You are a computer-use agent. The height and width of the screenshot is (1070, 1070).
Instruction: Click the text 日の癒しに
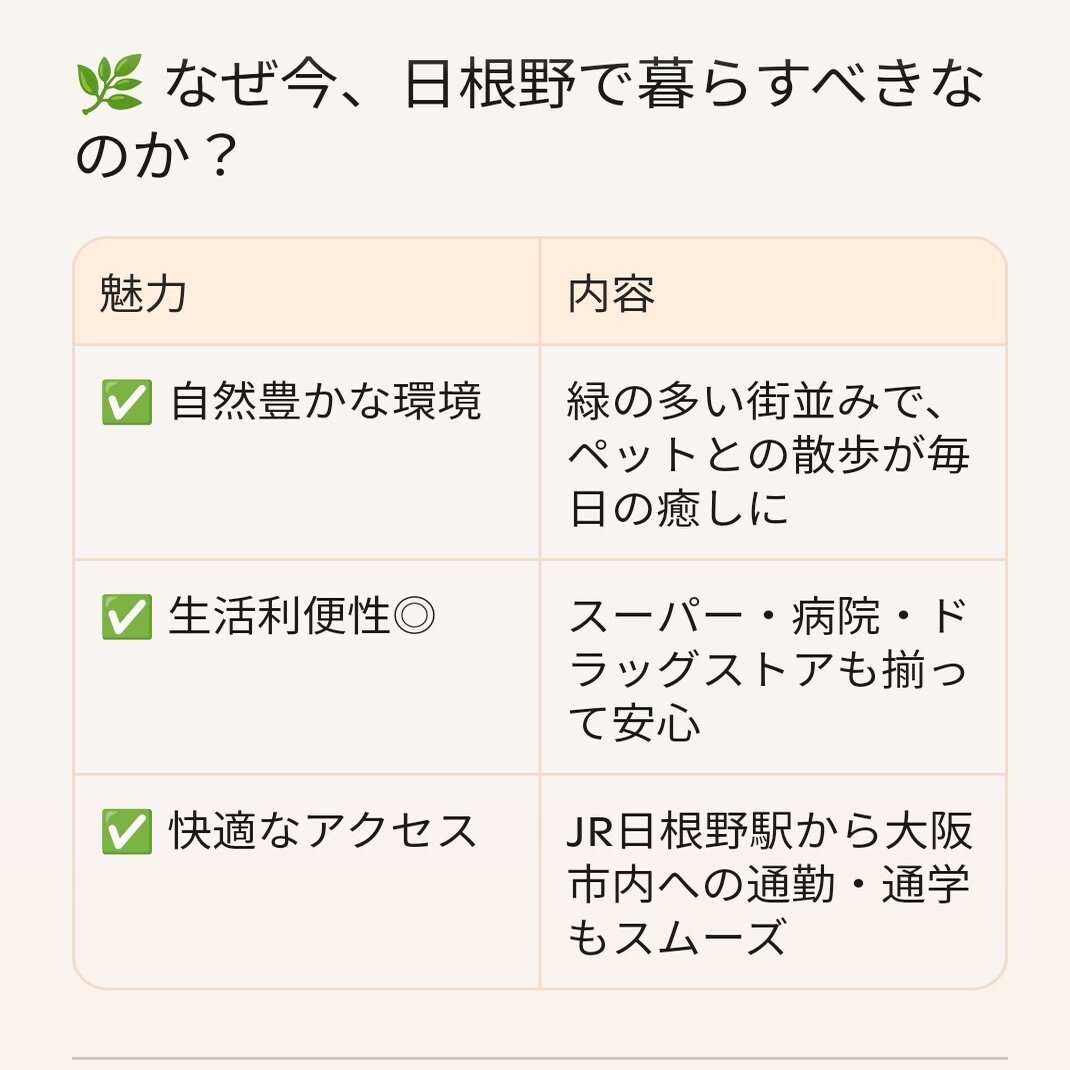pos(679,508)
